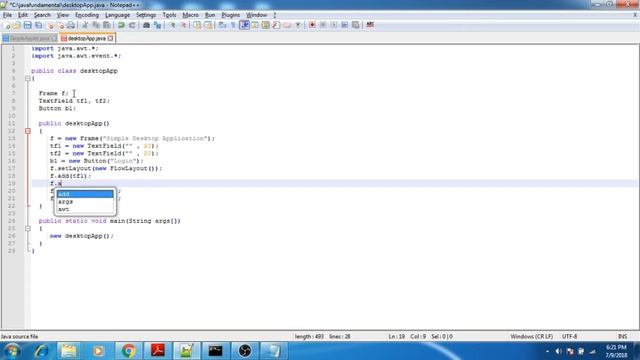Toggle file monitoring toolbar icon

coord(298,25)
